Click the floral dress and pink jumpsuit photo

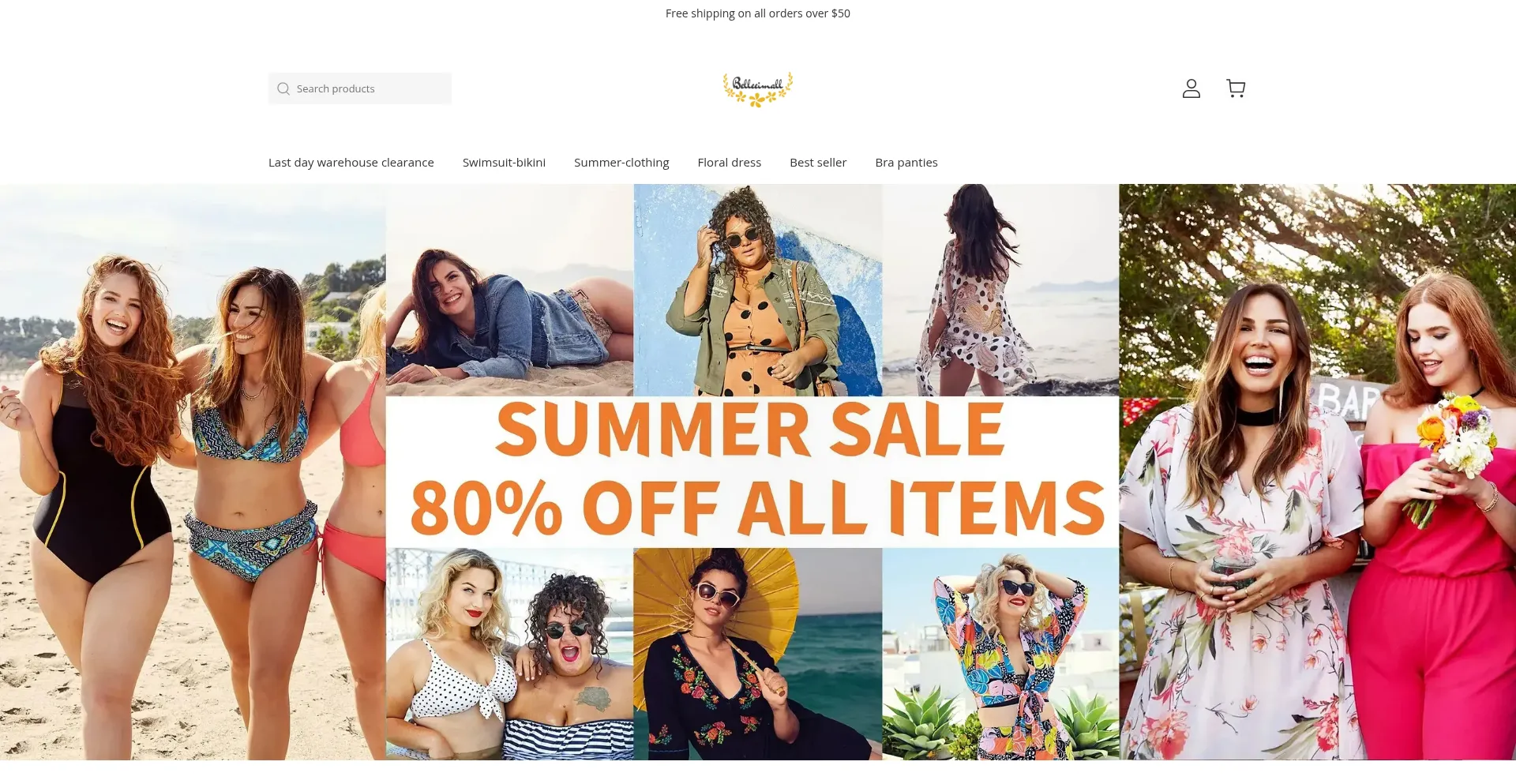(1317, 472)
